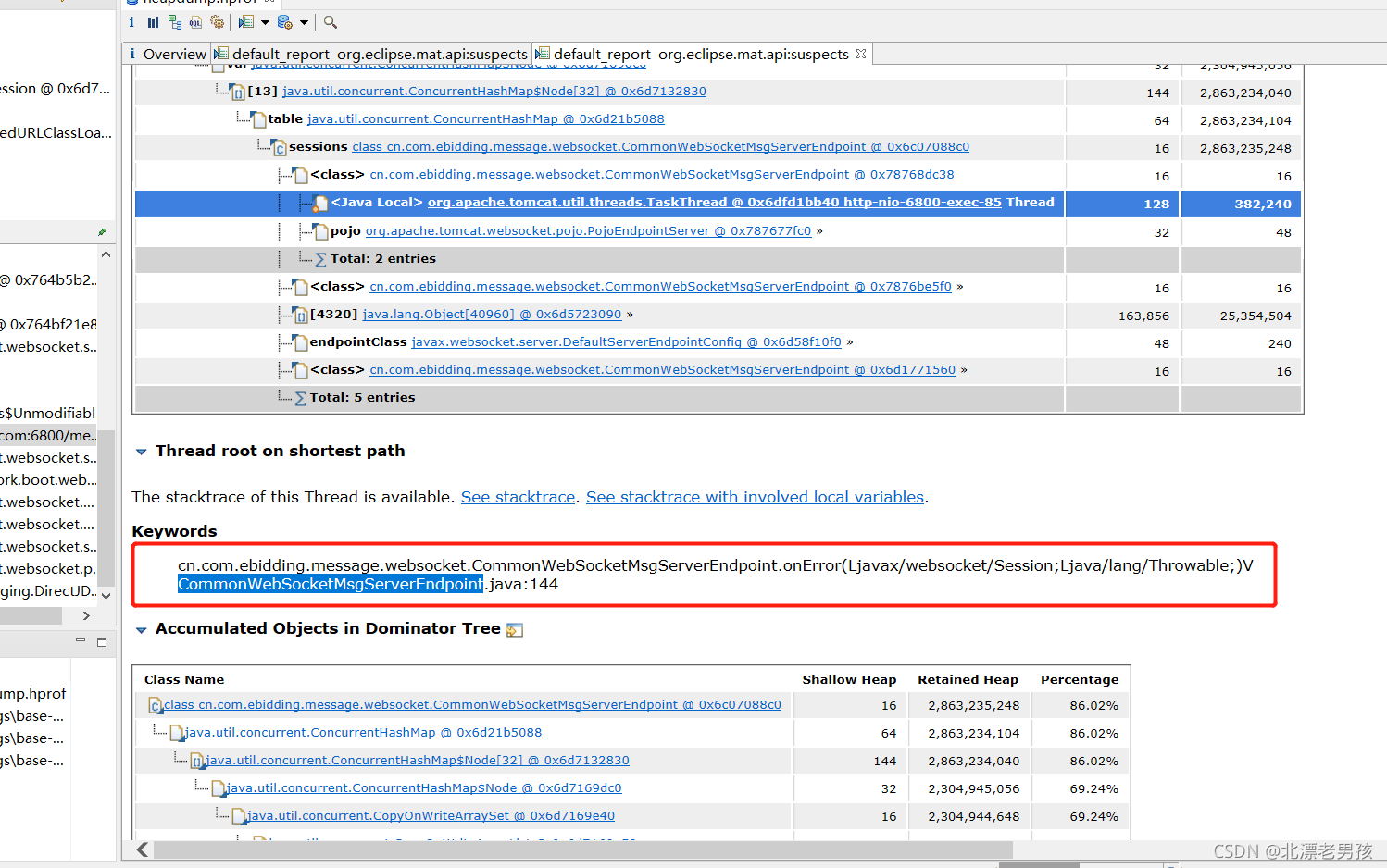Expand the » marker after Endpoint @ 0x6d1771560
The height and width of the screenshot is (868, 1387).
pos(964,370)
